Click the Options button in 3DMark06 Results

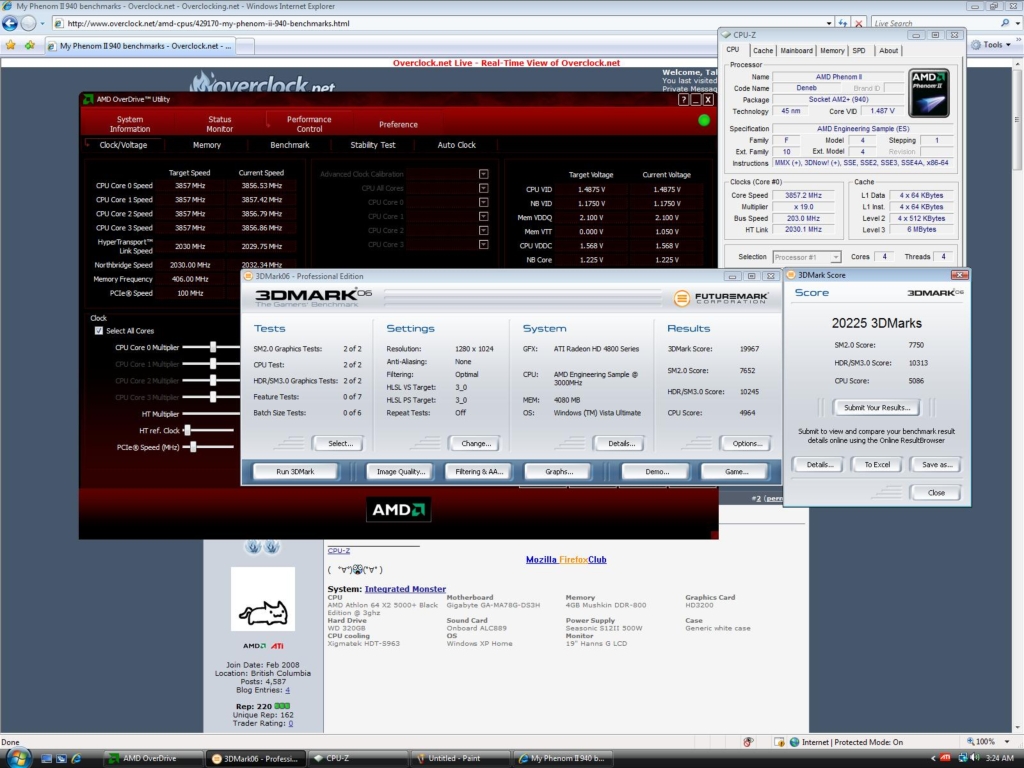click(x=746, y=443)
